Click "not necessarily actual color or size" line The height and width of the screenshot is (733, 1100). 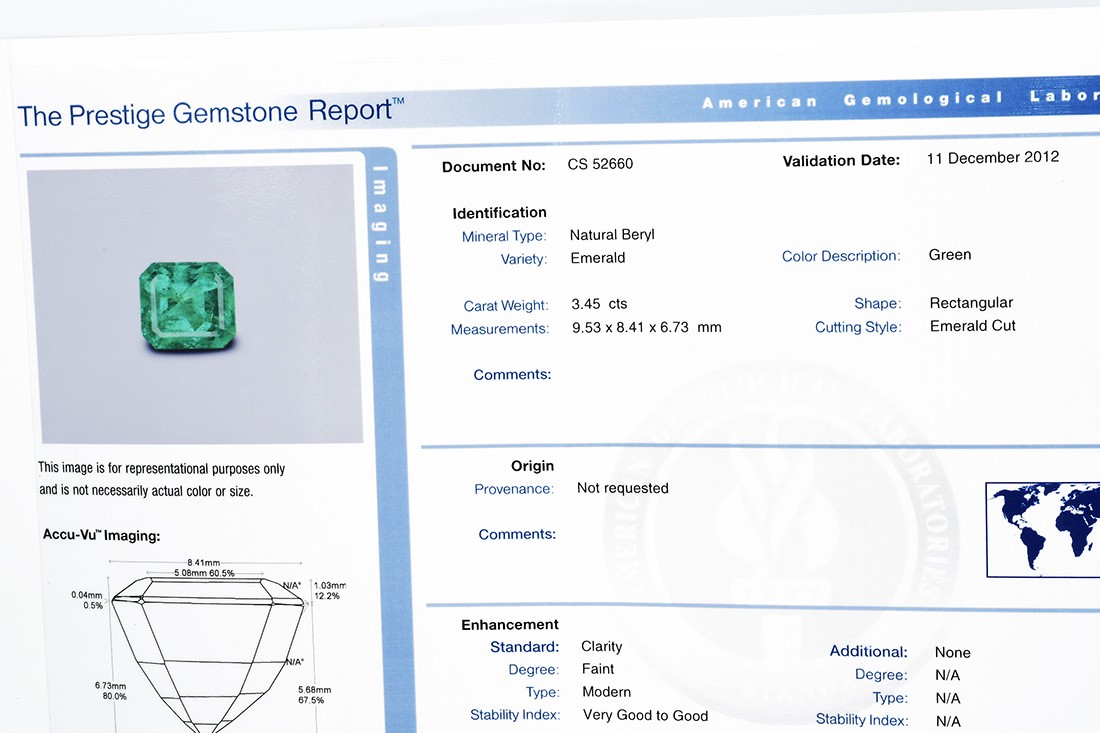coord(146,490)
